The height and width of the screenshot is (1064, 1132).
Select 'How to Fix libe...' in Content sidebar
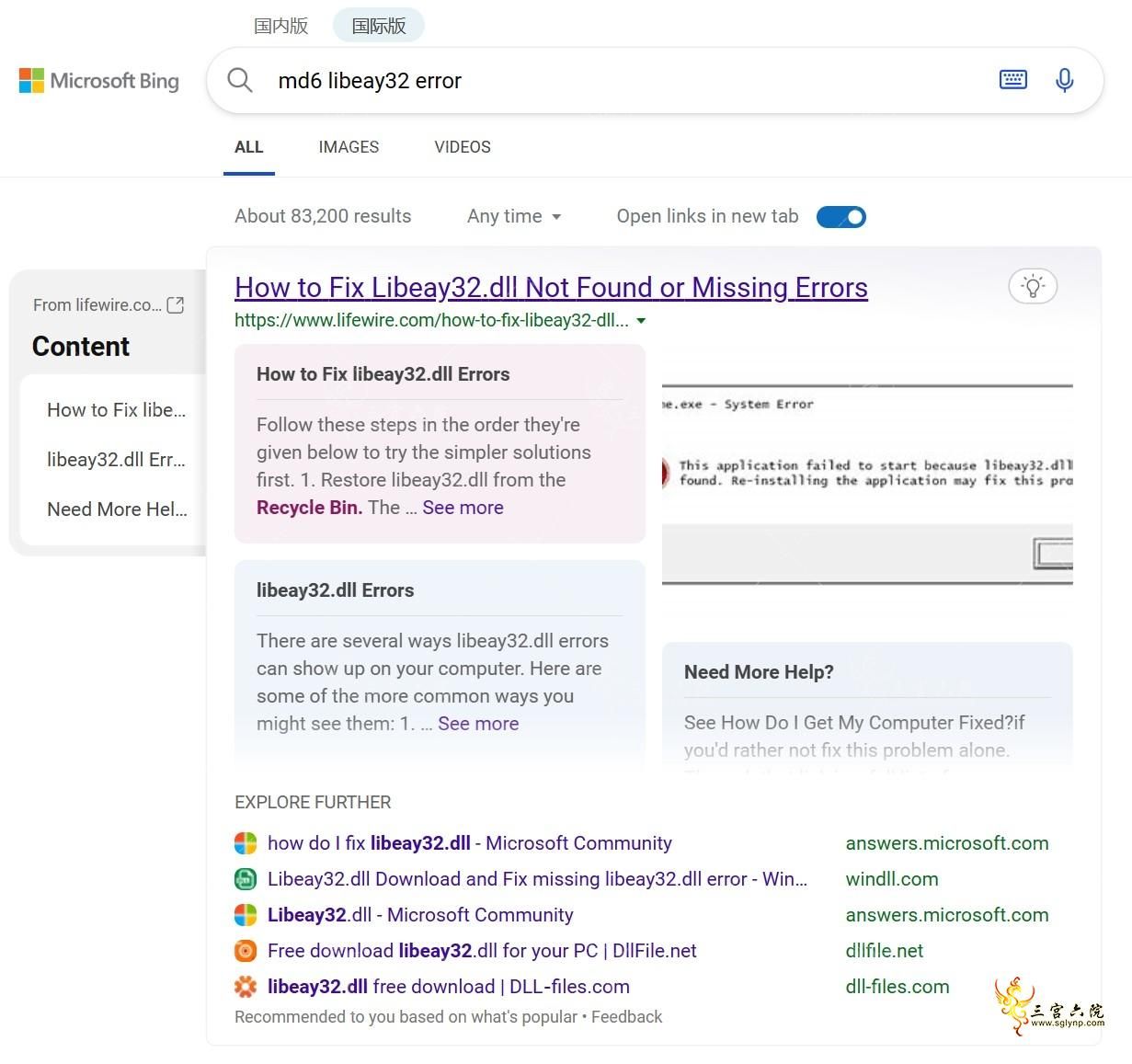pos(117,410)
